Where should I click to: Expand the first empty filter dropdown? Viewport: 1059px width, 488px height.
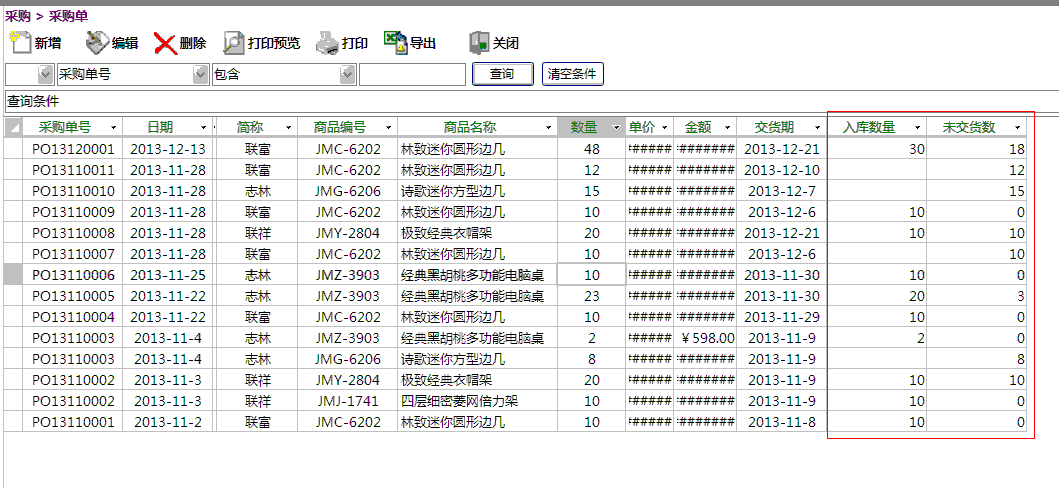pos(45,75)
